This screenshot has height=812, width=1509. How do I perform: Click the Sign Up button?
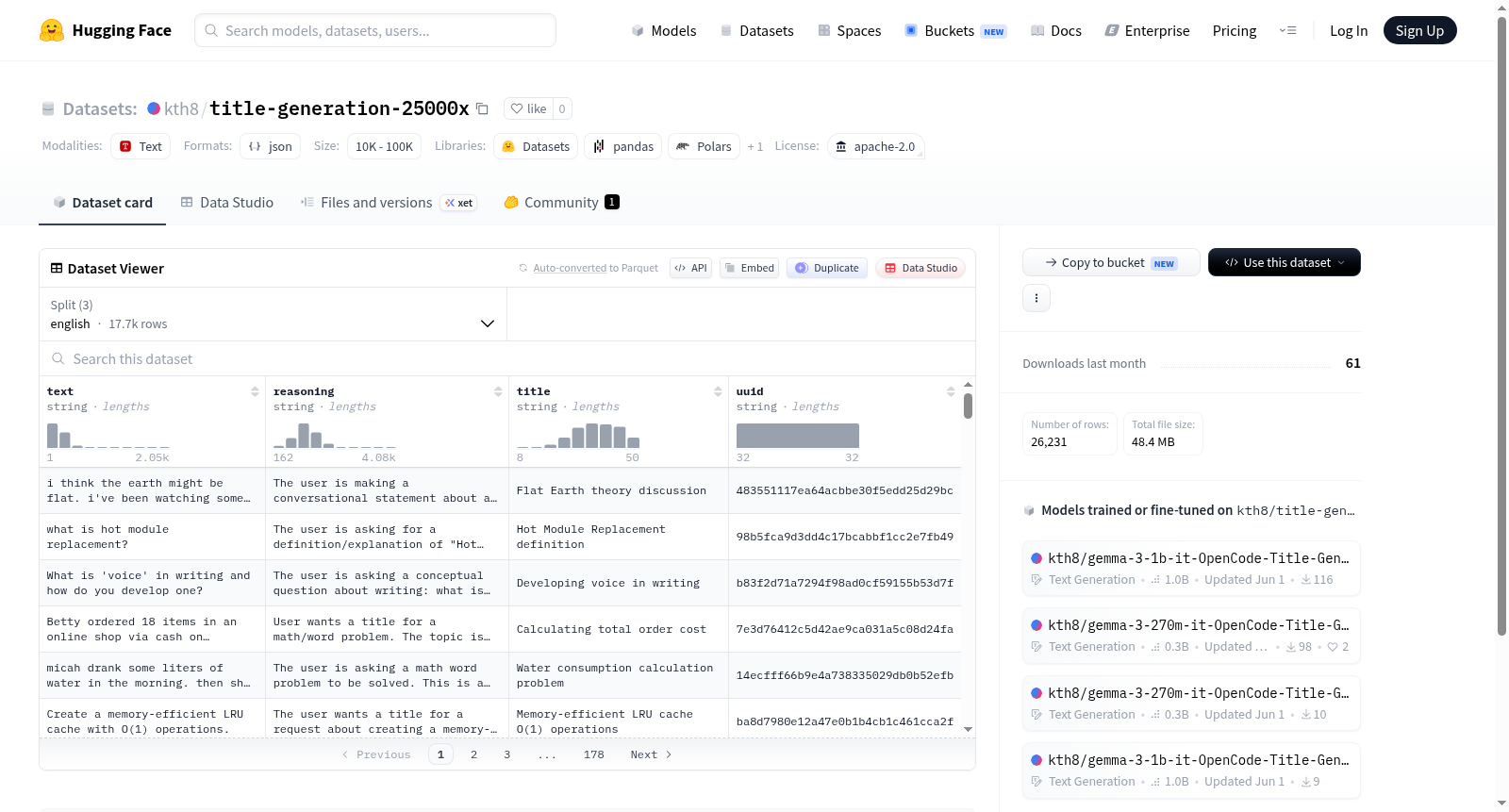tap(1419, 30)
